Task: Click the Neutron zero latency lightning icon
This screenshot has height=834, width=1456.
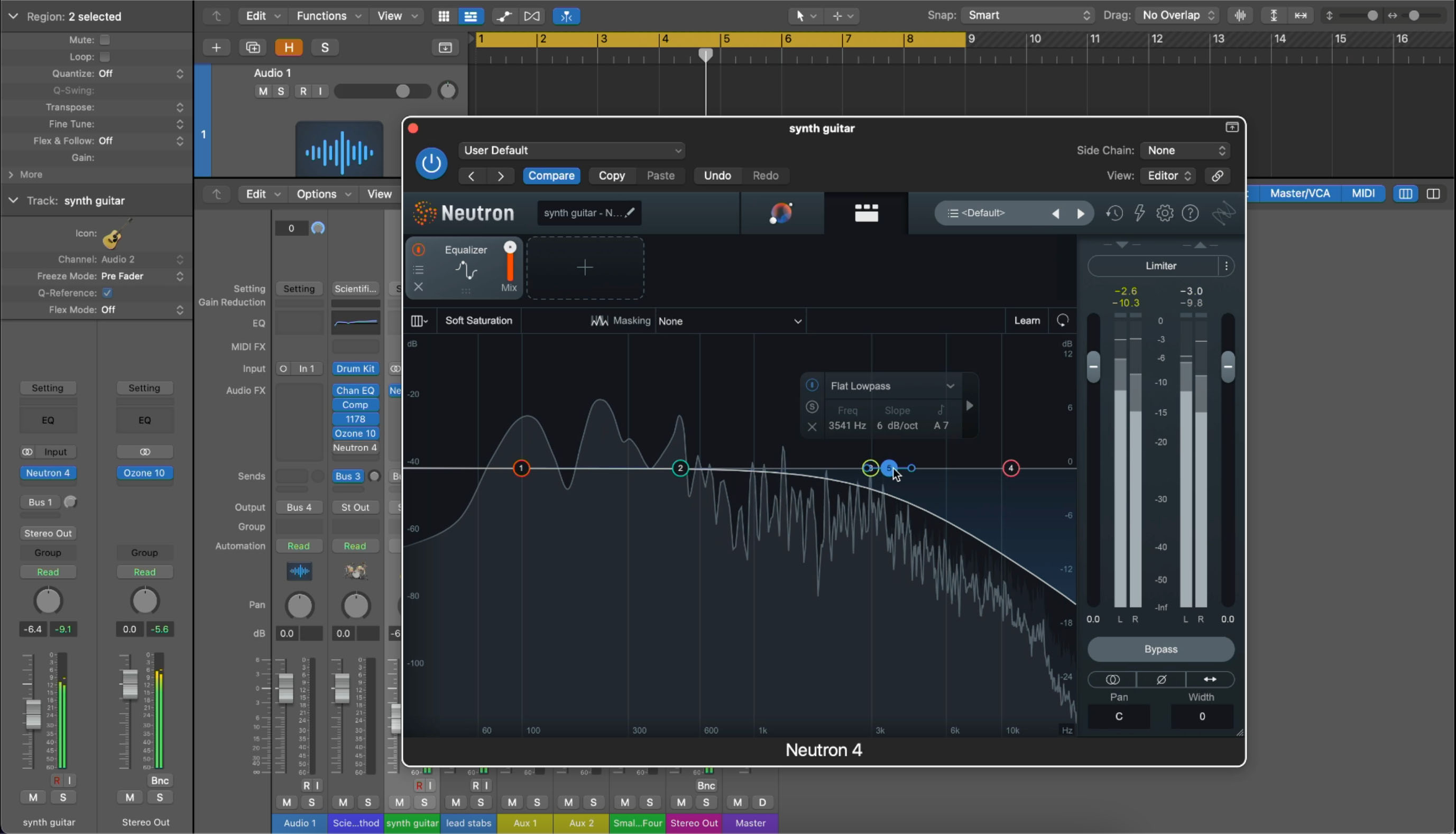Action: click(1140, 213)
